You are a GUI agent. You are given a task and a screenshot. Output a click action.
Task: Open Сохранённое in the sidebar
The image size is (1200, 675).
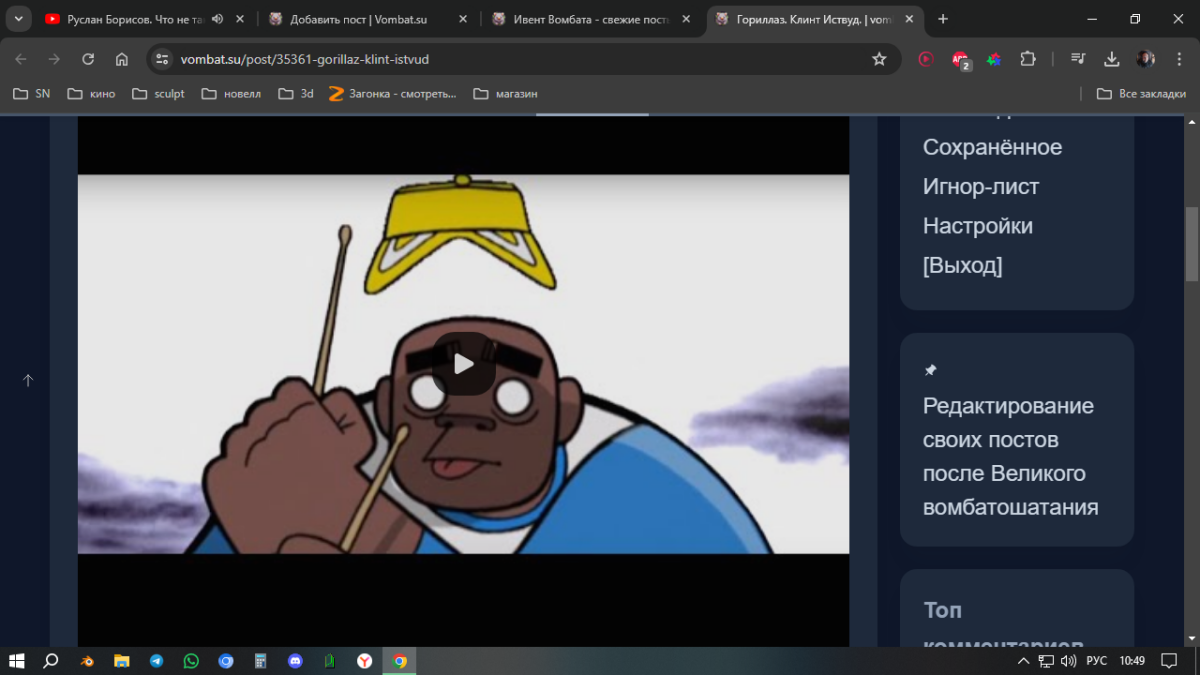coord(992,147)
